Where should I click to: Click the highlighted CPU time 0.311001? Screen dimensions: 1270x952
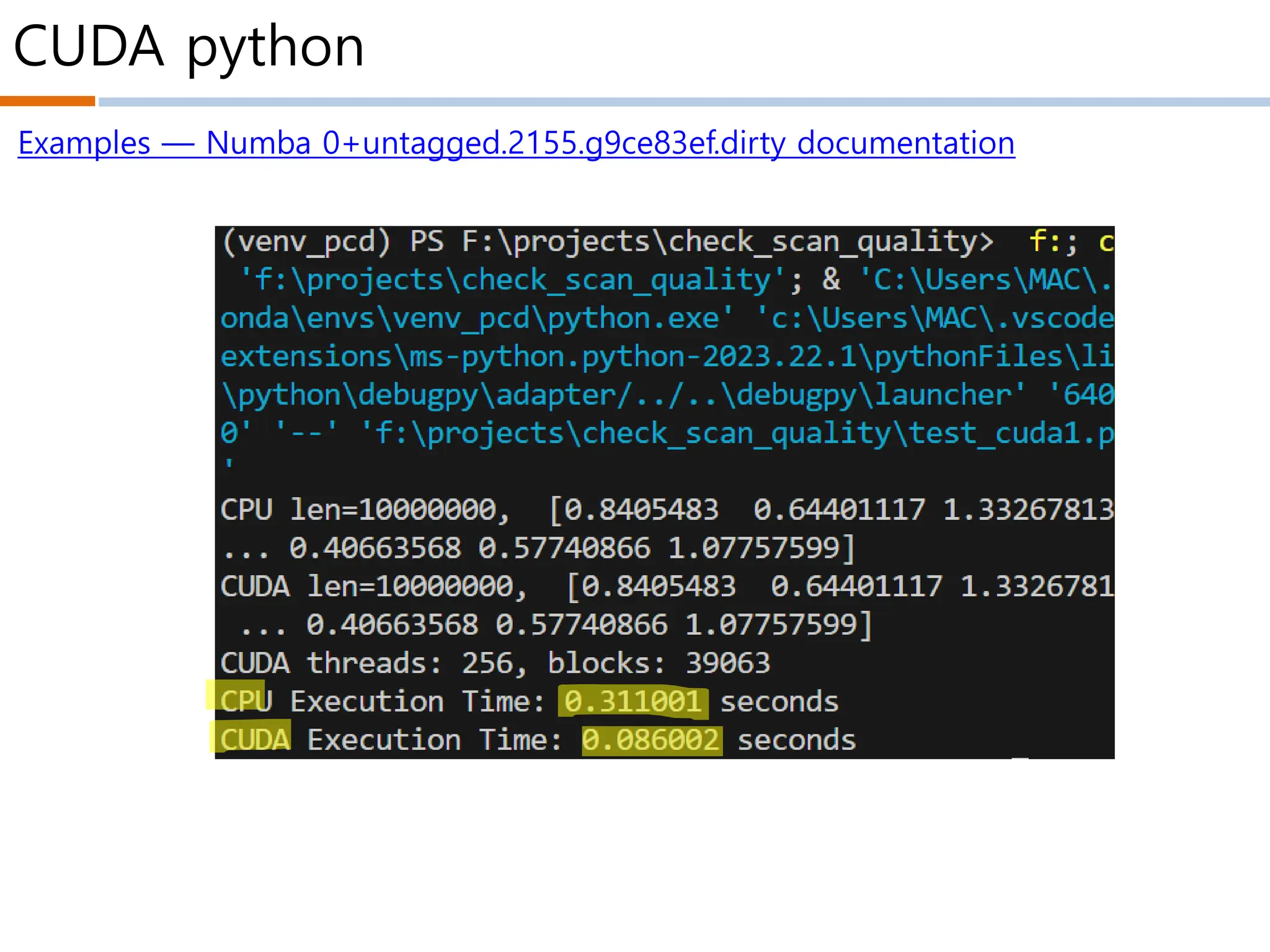tap(633, 702)
